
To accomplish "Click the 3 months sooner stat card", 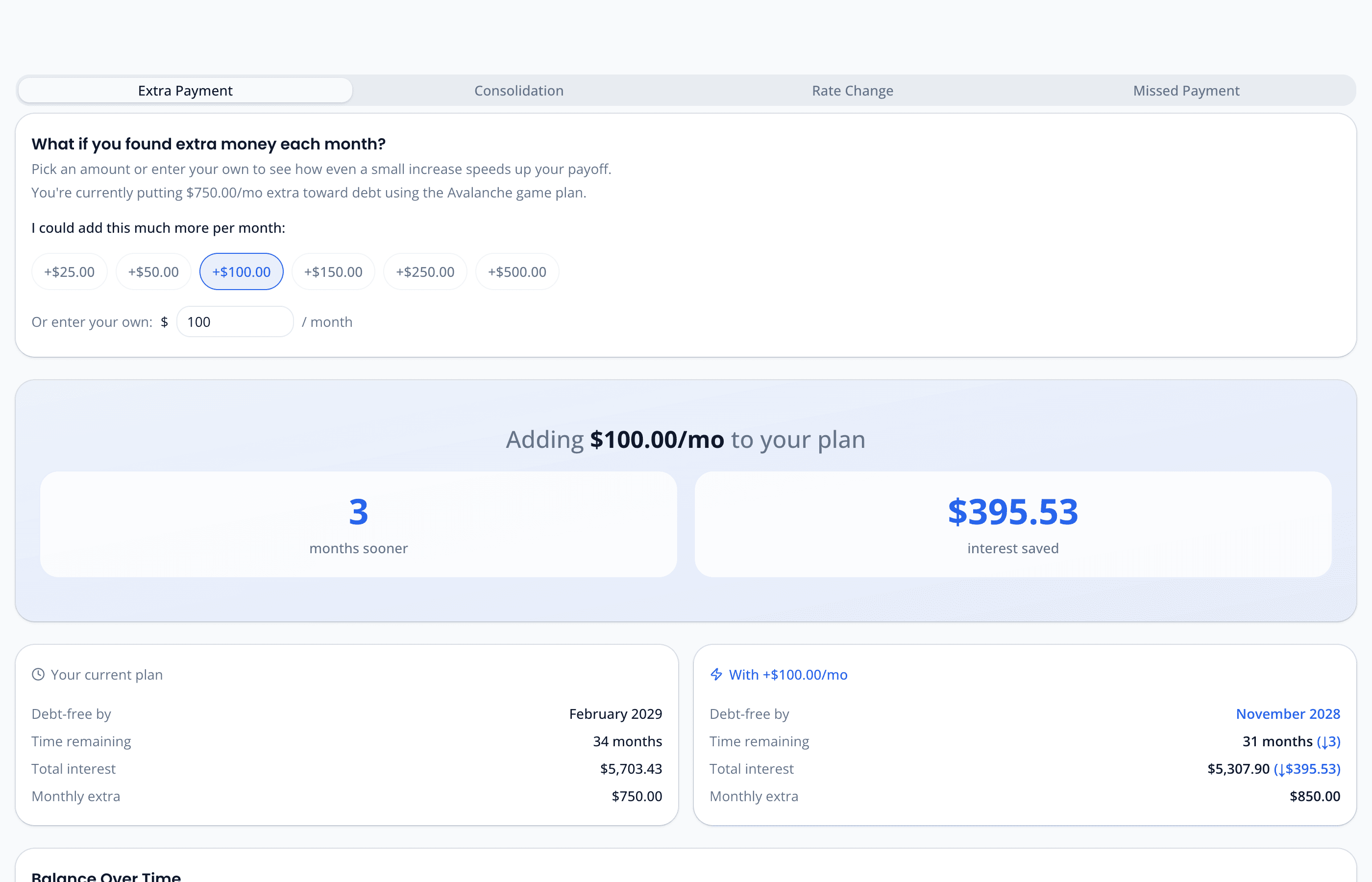I will coord(359,523).
